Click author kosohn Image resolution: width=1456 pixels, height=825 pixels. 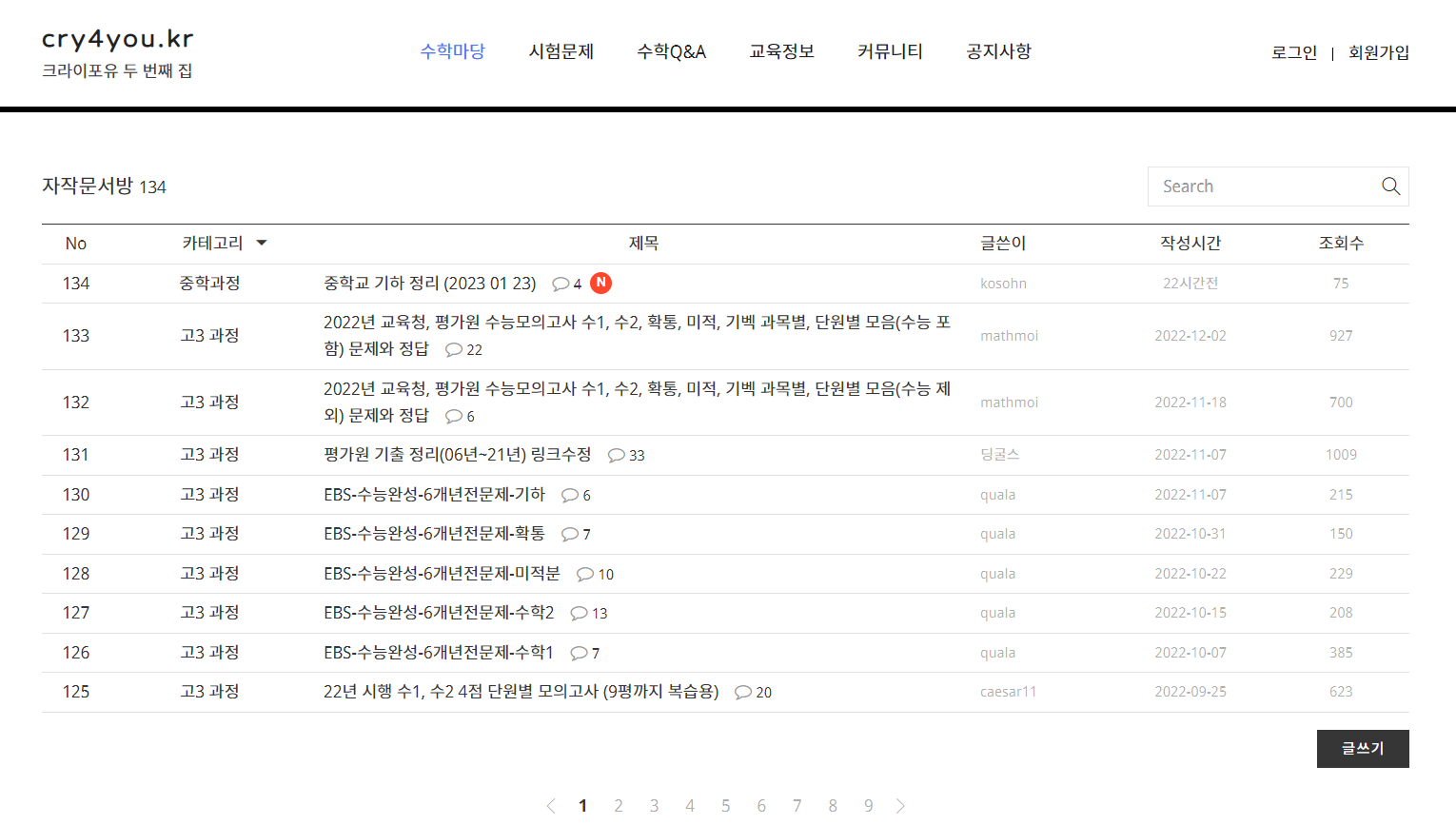coord(1003,284)
